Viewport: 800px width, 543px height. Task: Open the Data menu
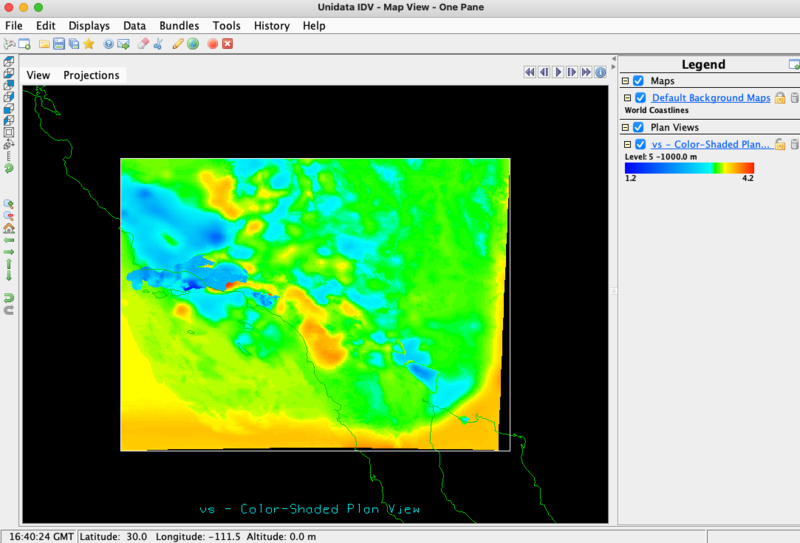coord(135,26)
